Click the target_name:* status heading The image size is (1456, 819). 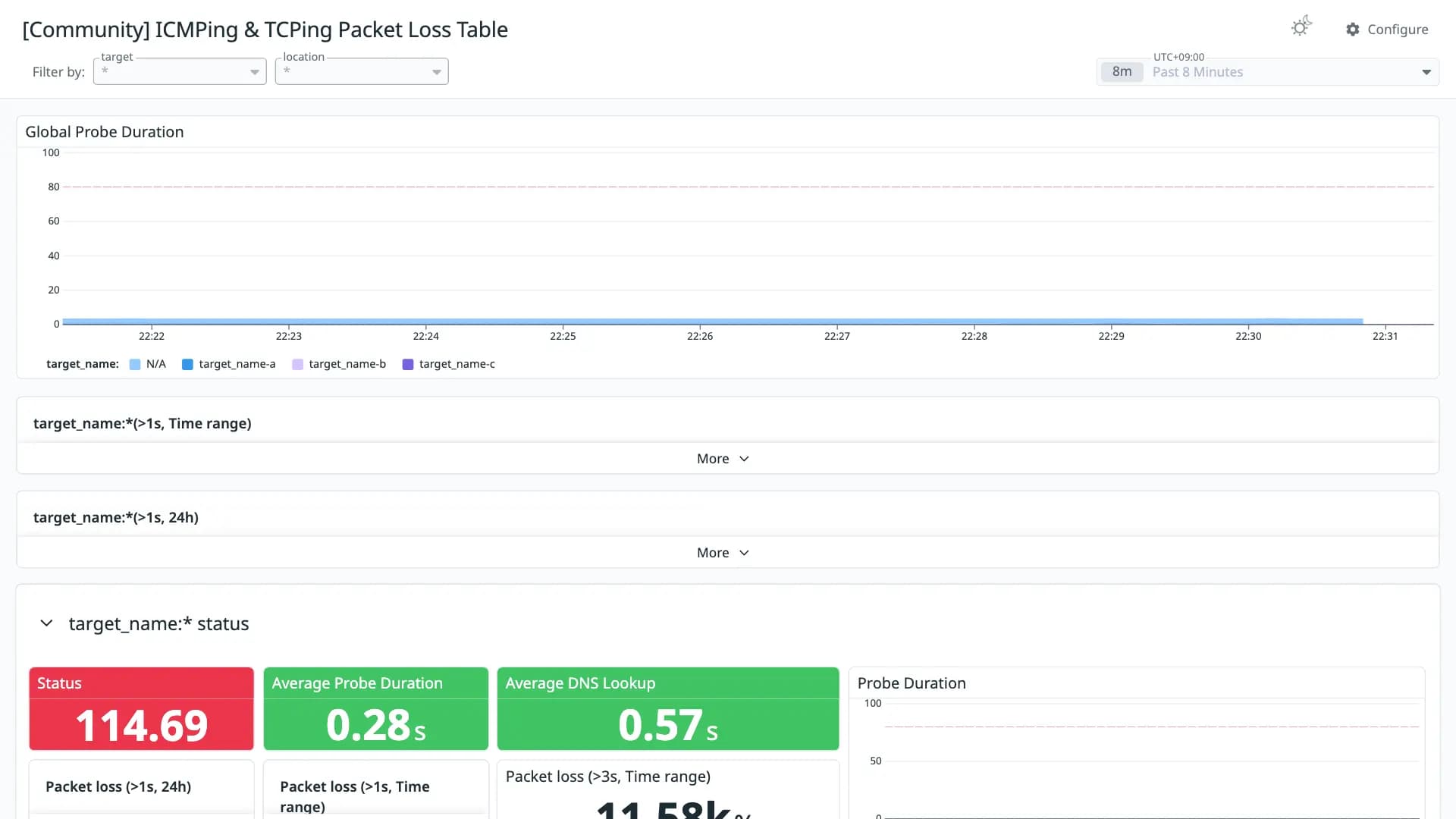pyautogui.click(x=159, y=624)
